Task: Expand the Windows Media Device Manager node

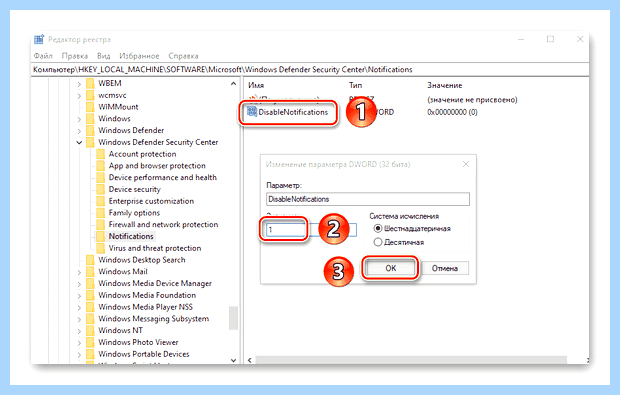Action: 79,284
